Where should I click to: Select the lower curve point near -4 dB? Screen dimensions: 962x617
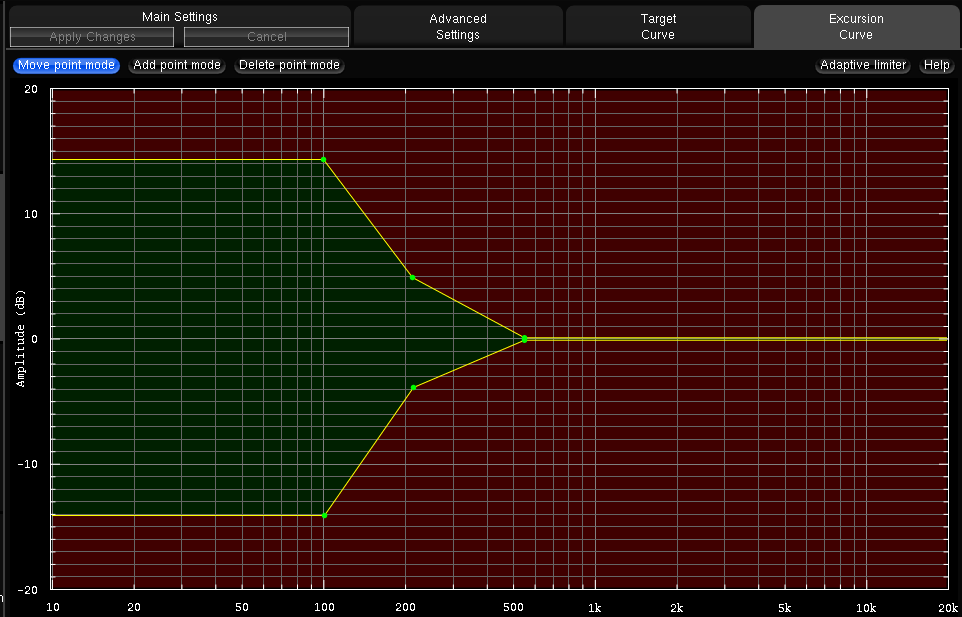[x=414, y=388]
